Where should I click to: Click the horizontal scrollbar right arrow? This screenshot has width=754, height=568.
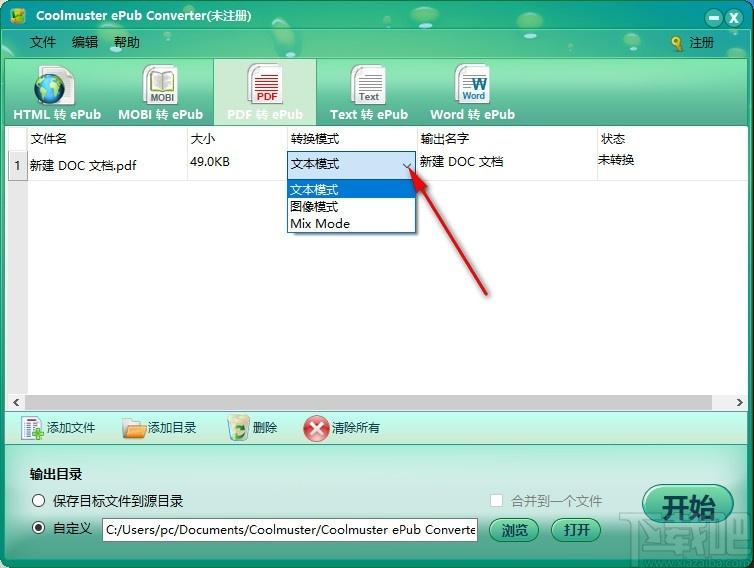740,402
